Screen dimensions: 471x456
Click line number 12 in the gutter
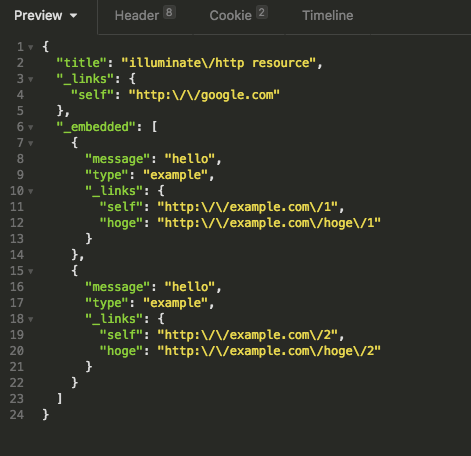point(17,223)
